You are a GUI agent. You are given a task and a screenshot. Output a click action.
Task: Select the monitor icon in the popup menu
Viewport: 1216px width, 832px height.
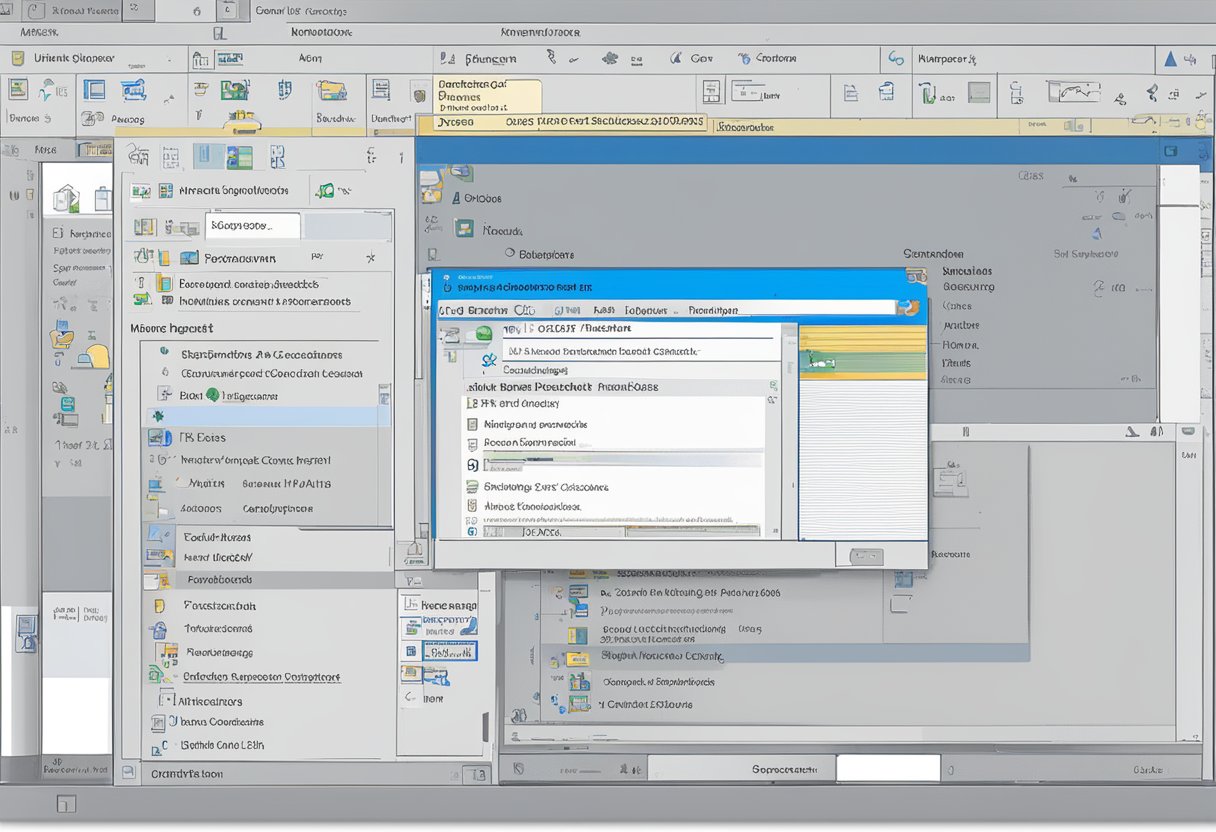[153, 483]
